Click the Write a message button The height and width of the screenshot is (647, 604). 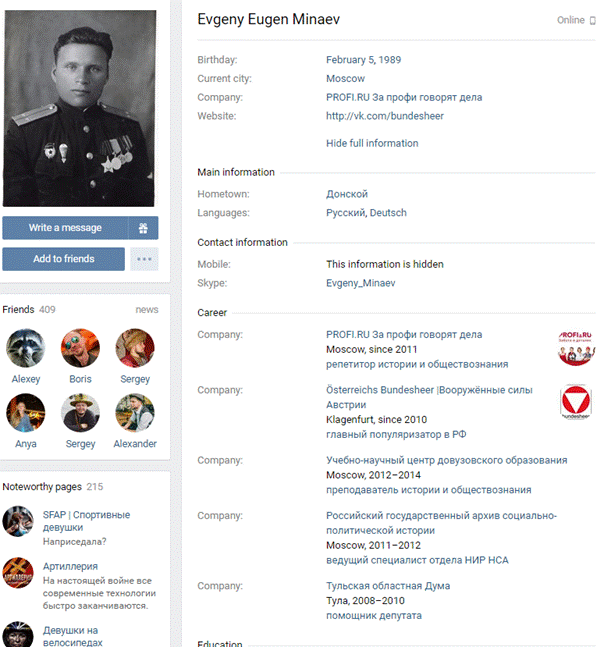click(65, 228)
